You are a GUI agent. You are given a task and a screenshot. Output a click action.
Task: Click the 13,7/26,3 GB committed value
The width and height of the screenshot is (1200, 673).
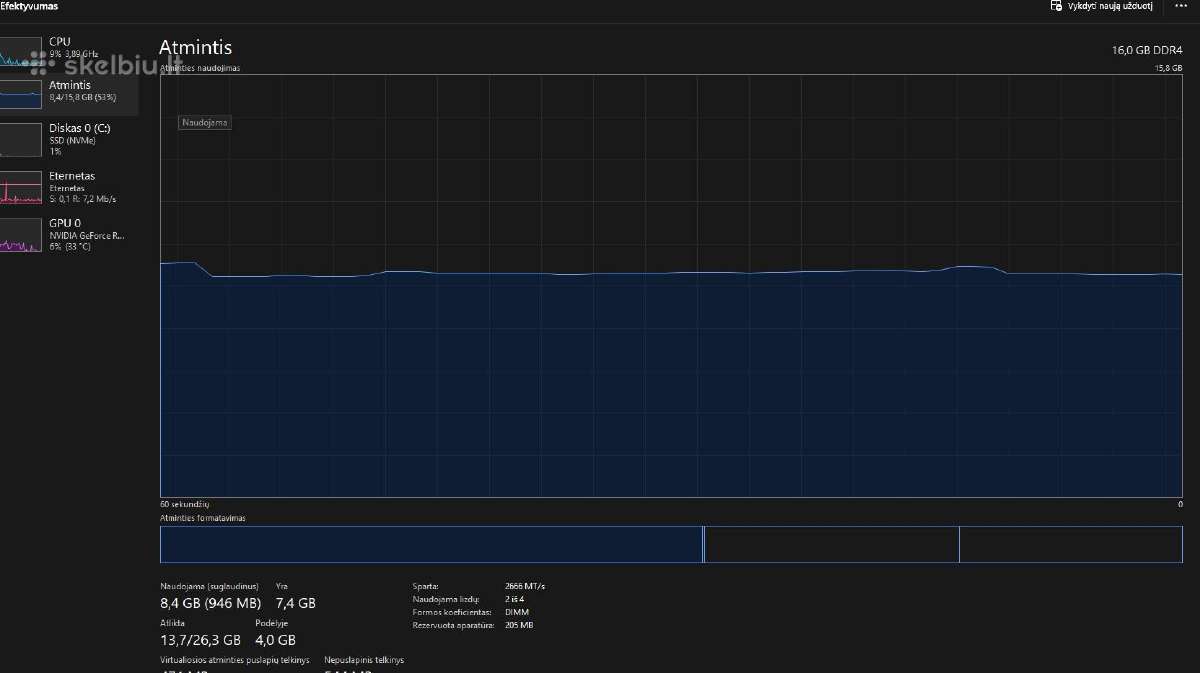point(200,640)
